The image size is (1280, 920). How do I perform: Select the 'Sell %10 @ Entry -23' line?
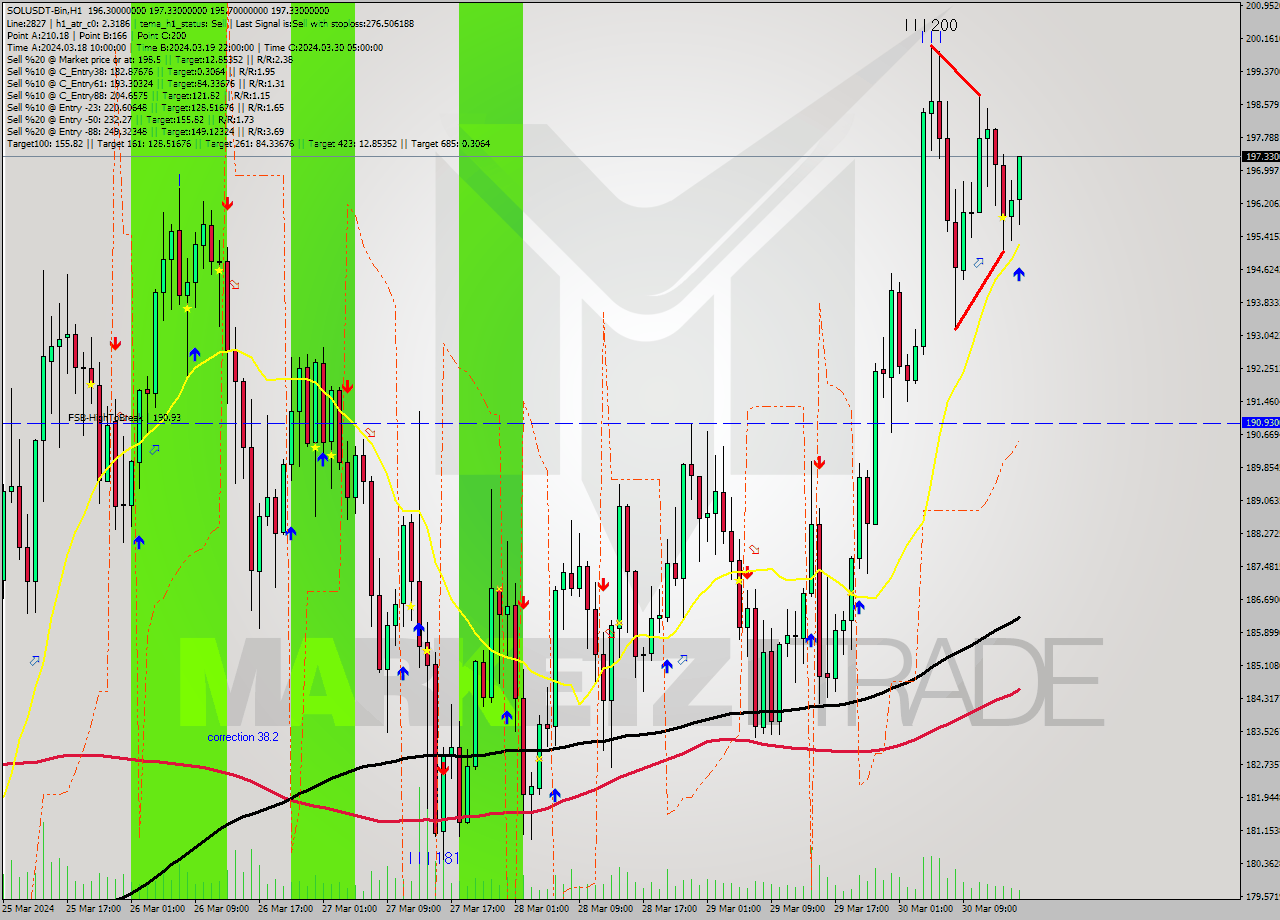pyautogui.click(x=145, y=107)
